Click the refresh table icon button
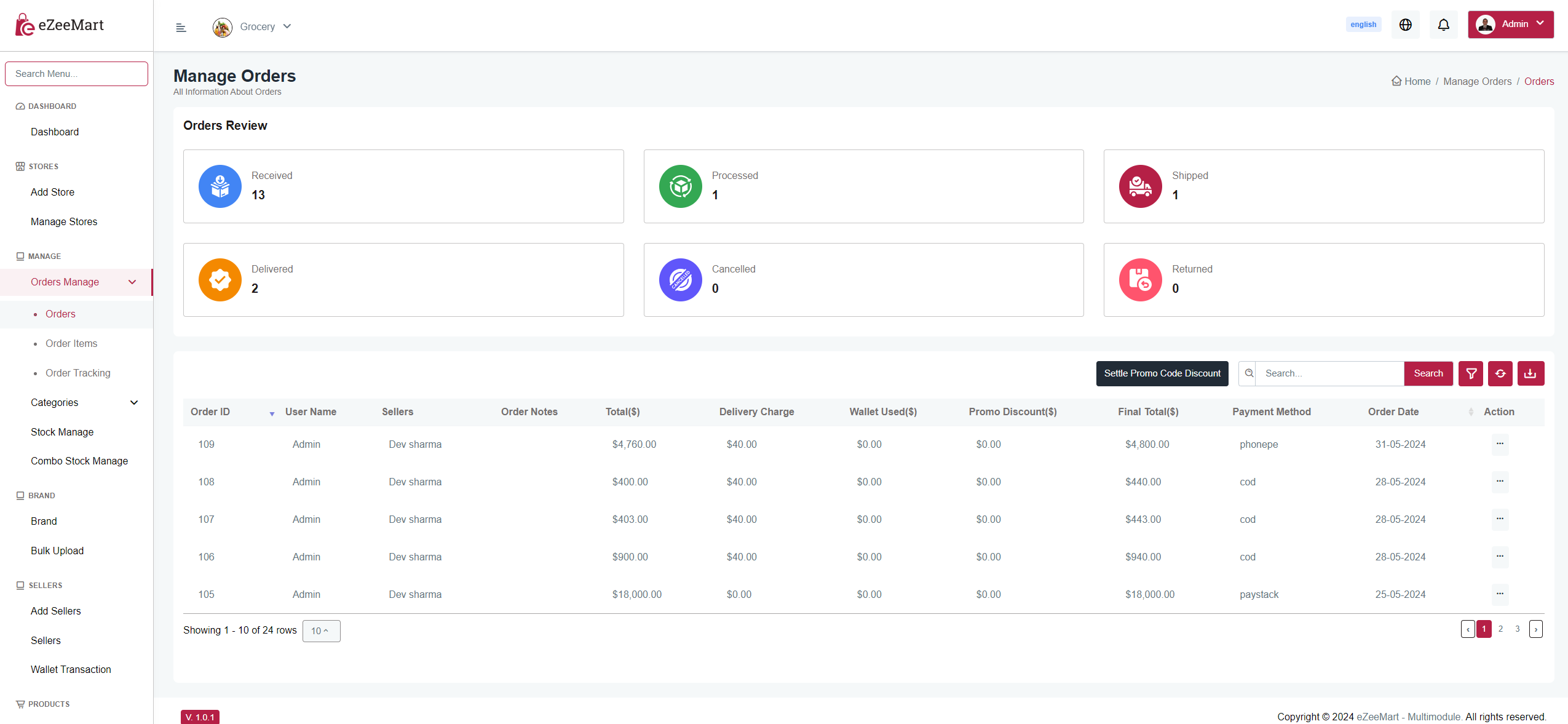The width and height of the screenshot is (1568, 724). coord(1500,373)
